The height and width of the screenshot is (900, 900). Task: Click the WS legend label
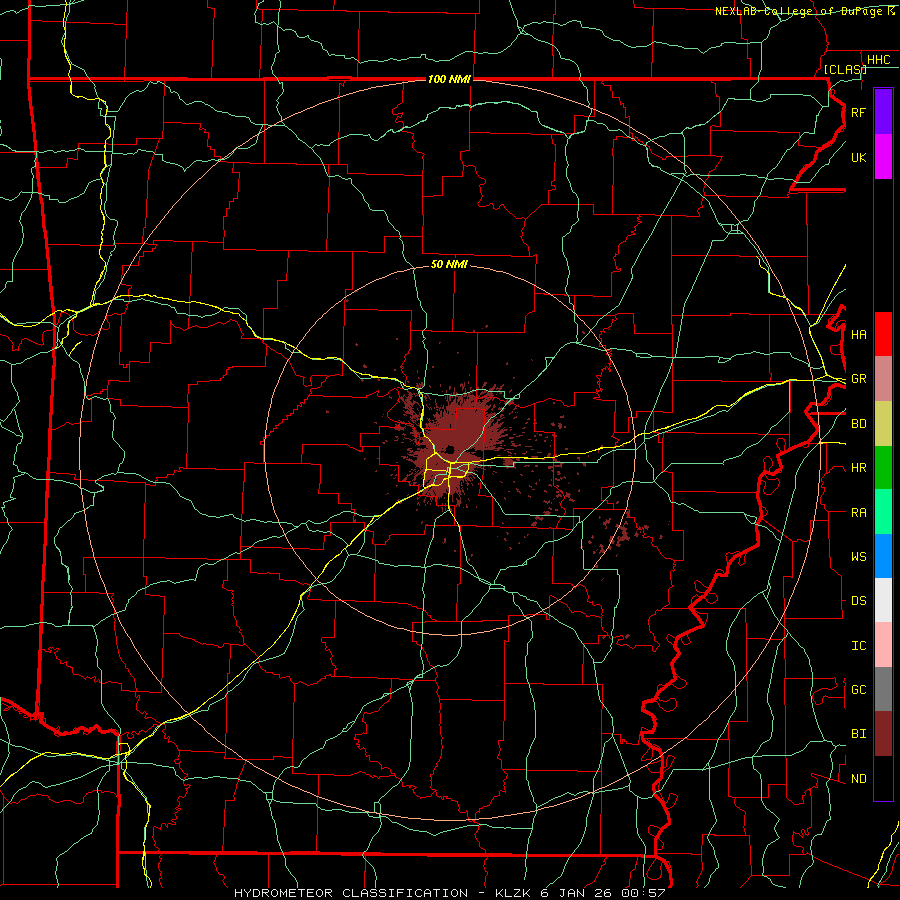tap(858, 557)
